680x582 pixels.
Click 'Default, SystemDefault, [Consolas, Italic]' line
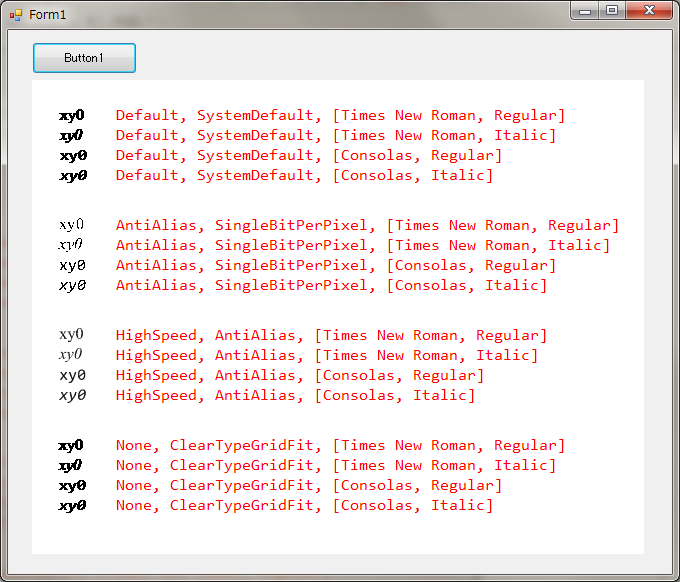[x=304, y=175]
